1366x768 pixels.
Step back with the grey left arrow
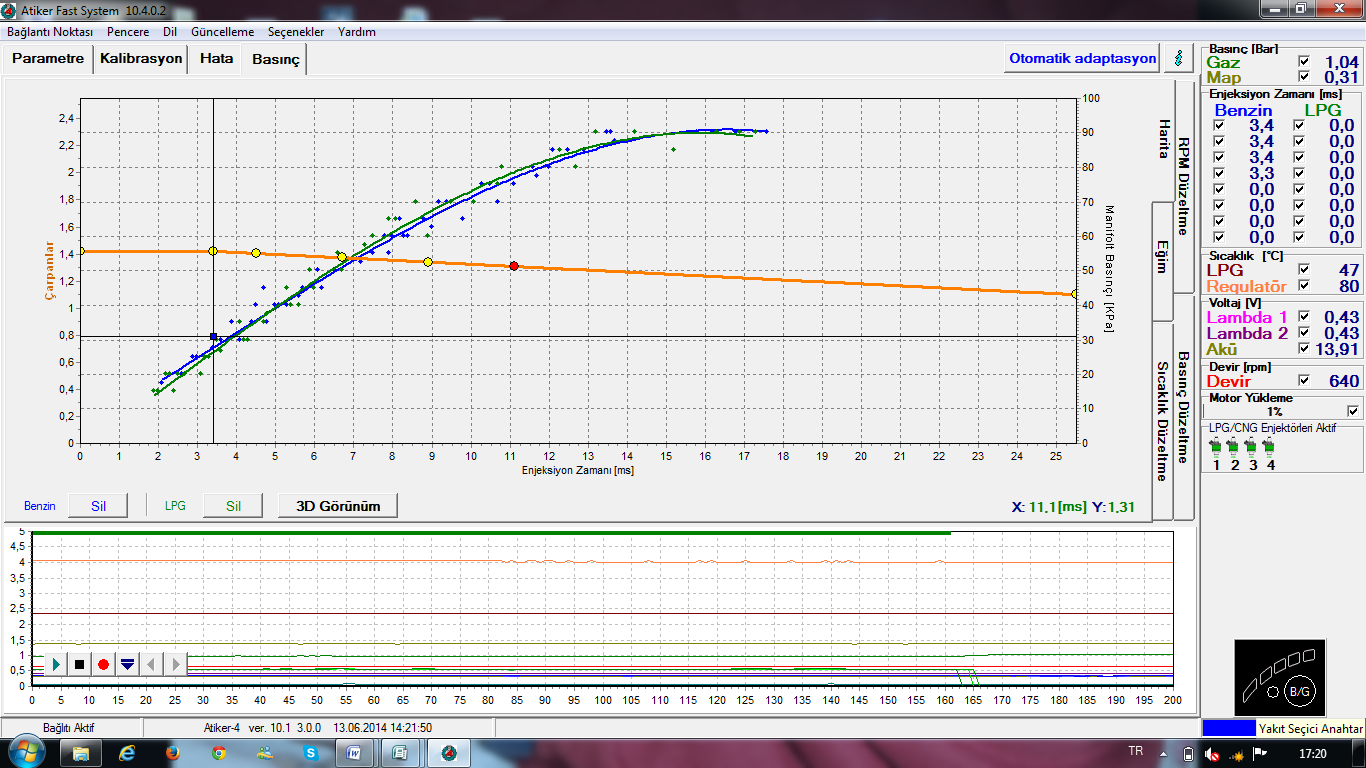151,664
